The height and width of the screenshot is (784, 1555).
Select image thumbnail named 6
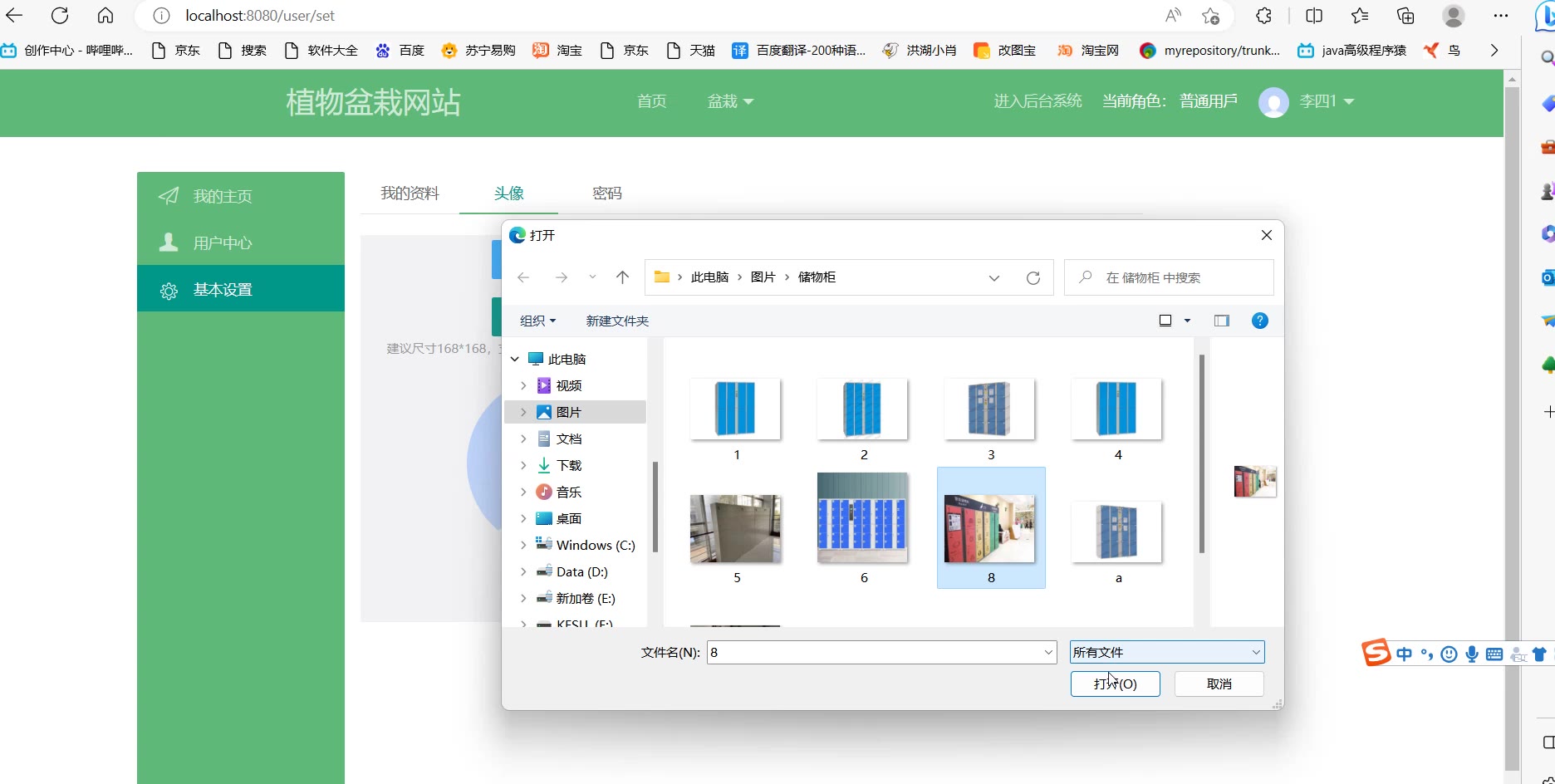pyautogui.click(x=863, y=519)
